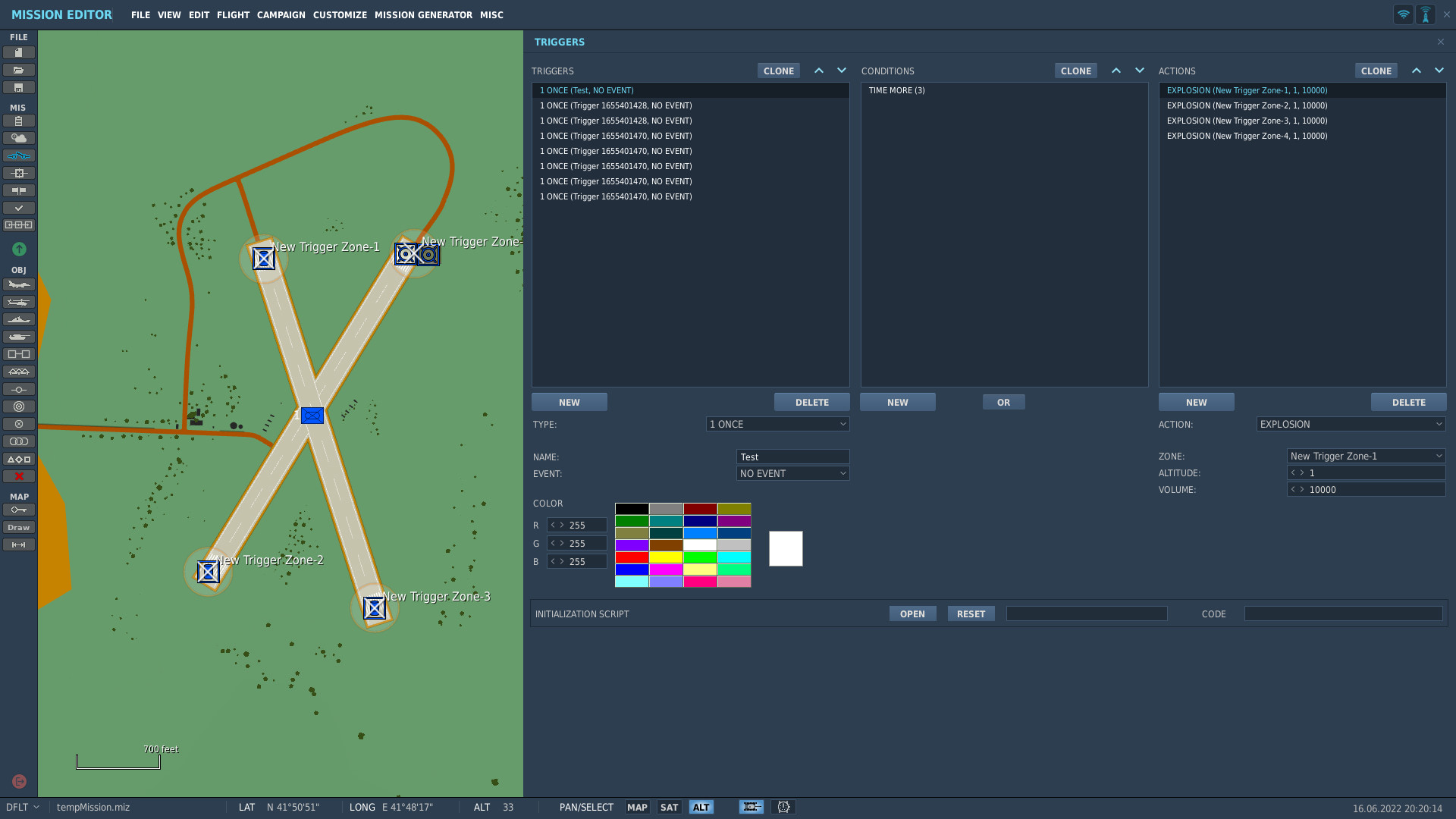The image size is (1456, 819).
Task: Expand the EVENT dropdown set to NO EVENT
Action: click(x=792, y=473)
